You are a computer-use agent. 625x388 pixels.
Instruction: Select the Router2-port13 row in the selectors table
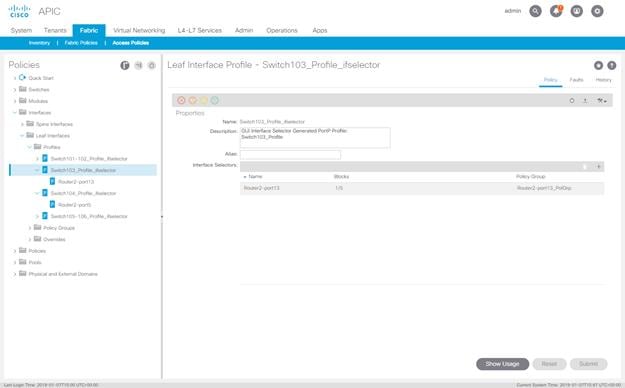(422, 188)
